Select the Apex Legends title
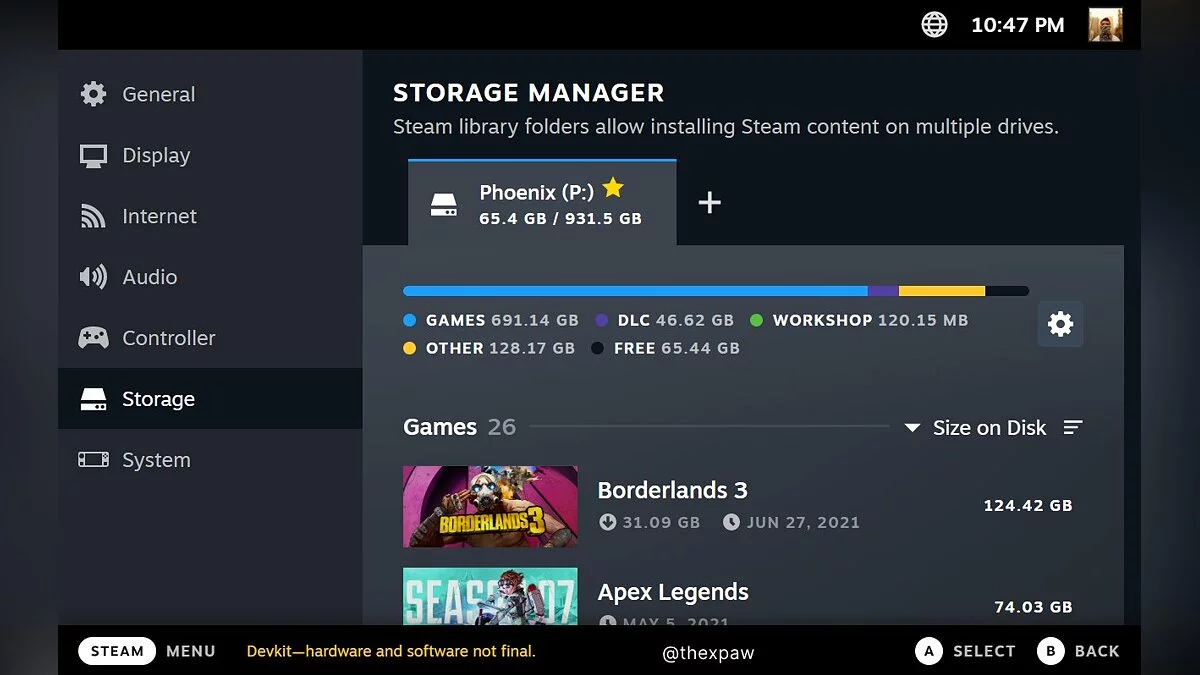Screen dimensions: 1200x675 [673, 592]
